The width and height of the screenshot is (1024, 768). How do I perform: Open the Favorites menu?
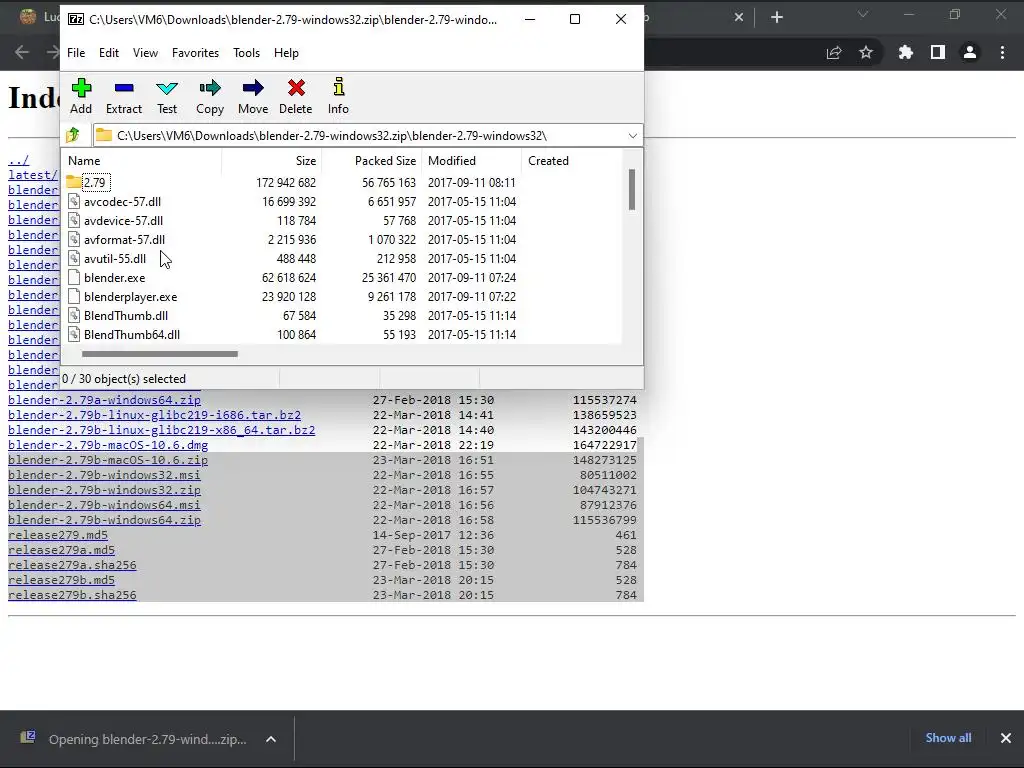click(195, 53)
